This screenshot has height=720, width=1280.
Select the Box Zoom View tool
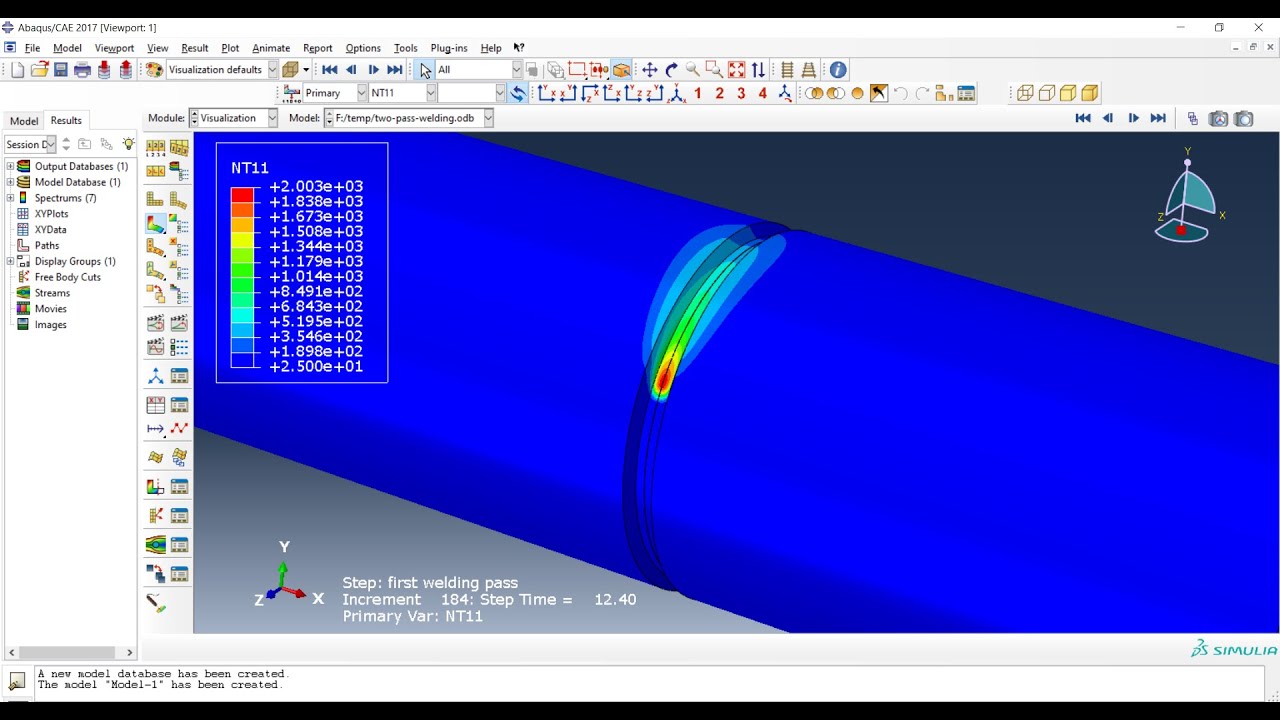(714, 70)
